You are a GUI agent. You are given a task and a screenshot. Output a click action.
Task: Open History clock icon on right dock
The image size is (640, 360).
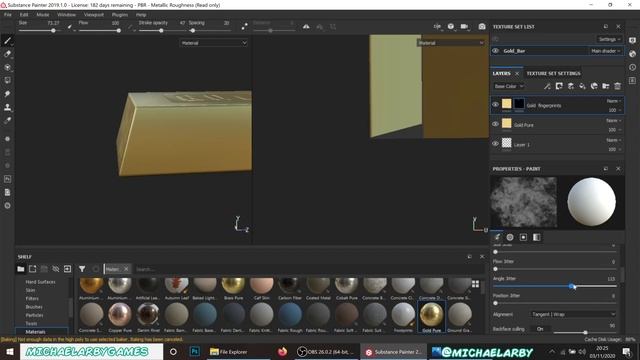633,67
